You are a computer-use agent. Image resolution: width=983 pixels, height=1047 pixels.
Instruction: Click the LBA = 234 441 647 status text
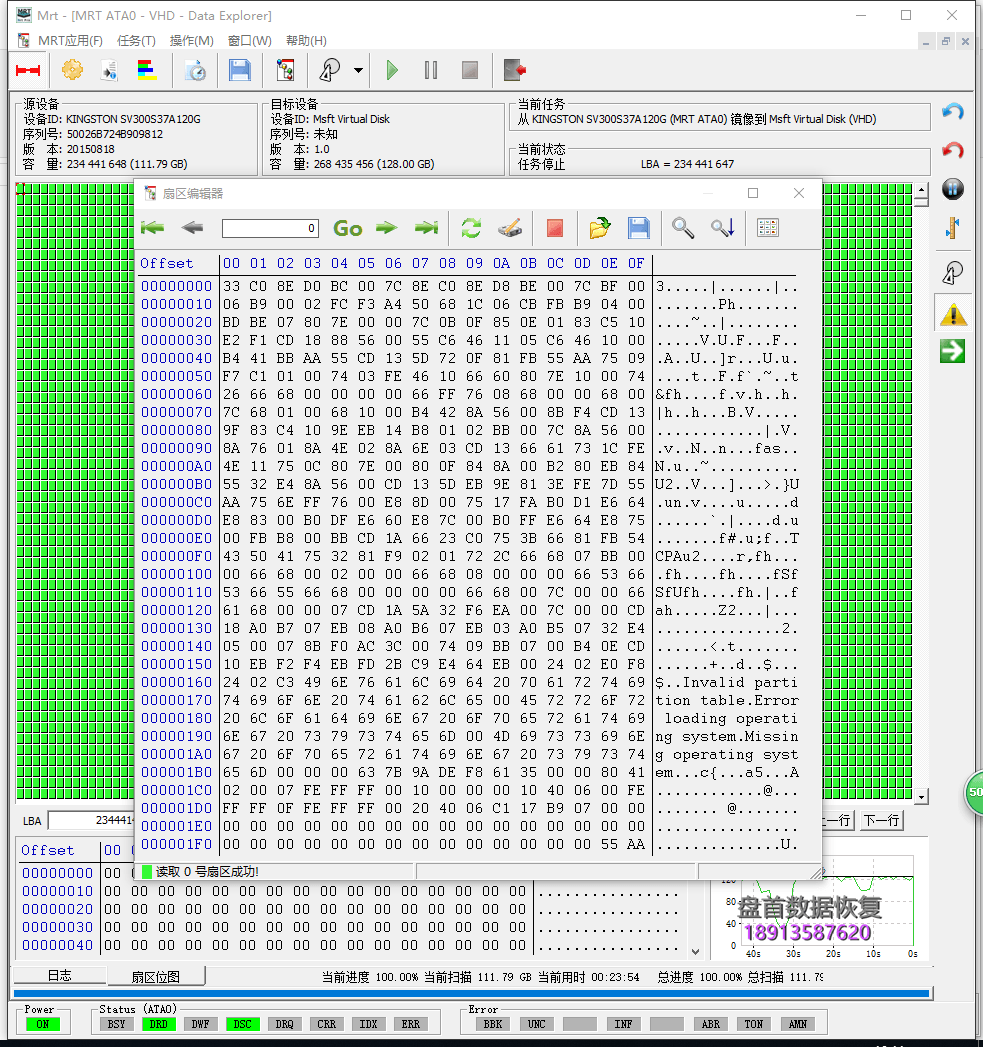pos(687,164)
